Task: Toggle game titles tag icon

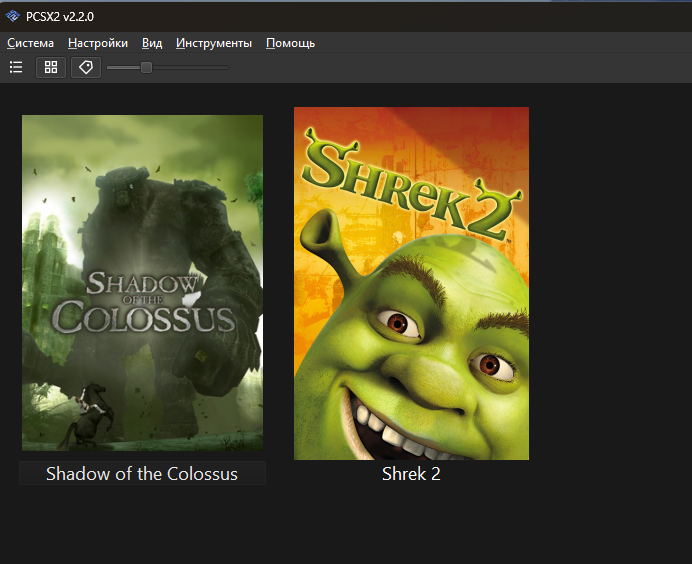Action: 86,68
